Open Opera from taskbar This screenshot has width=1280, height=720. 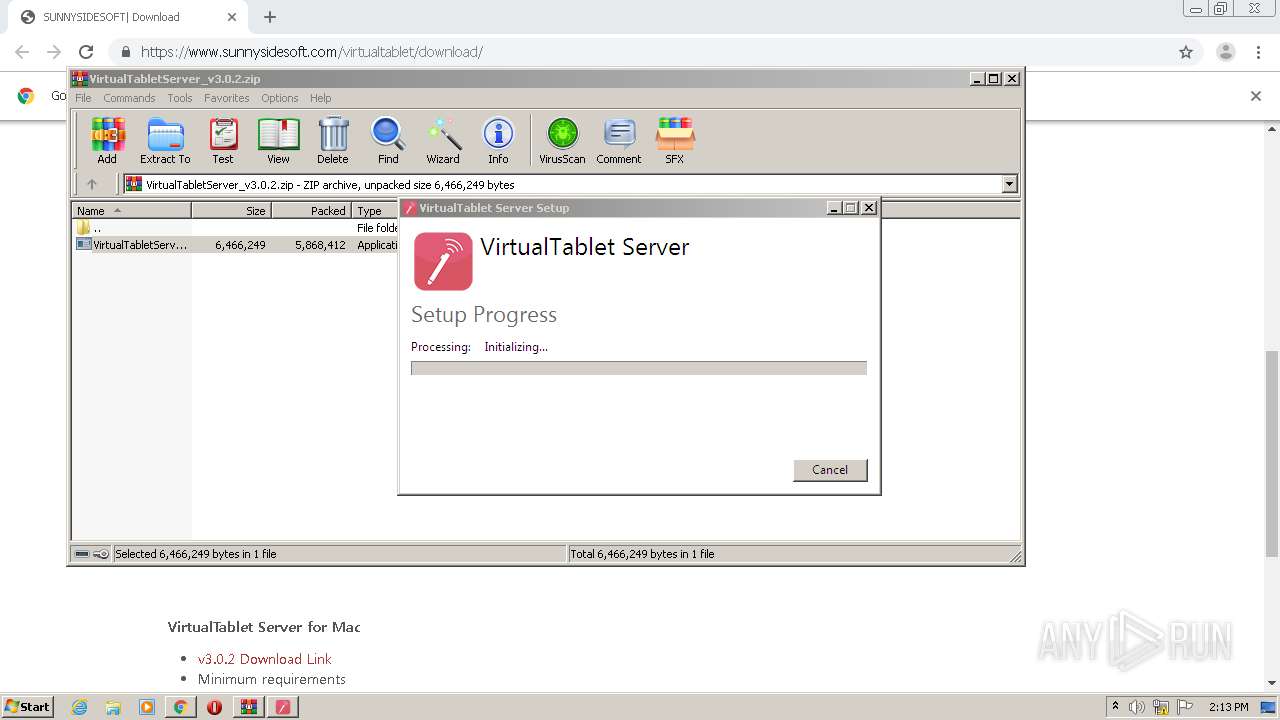click(214, 707)
